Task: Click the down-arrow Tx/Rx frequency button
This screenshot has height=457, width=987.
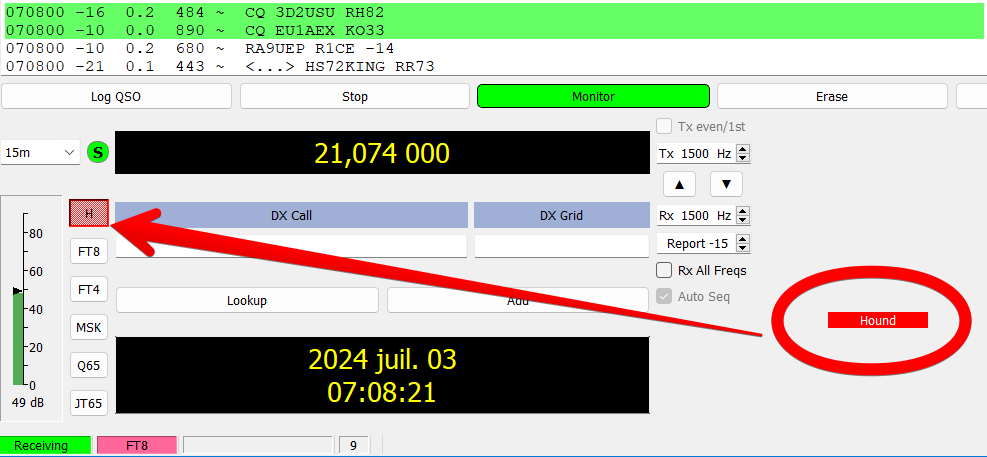Action: (726, 184)
